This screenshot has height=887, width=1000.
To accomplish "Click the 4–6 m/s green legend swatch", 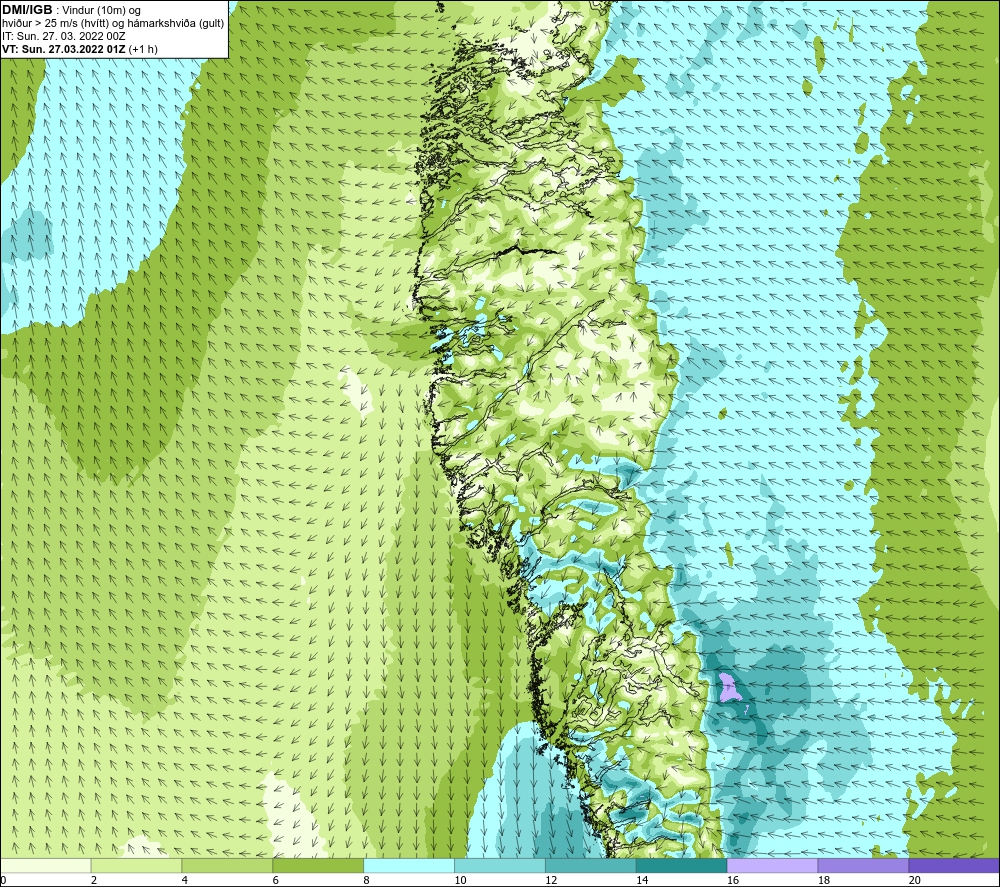I will [x=227, y=865].
